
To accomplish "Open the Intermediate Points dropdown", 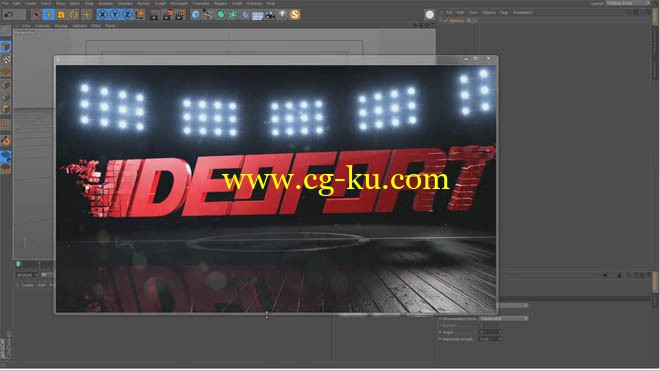I will coord(504,319).
